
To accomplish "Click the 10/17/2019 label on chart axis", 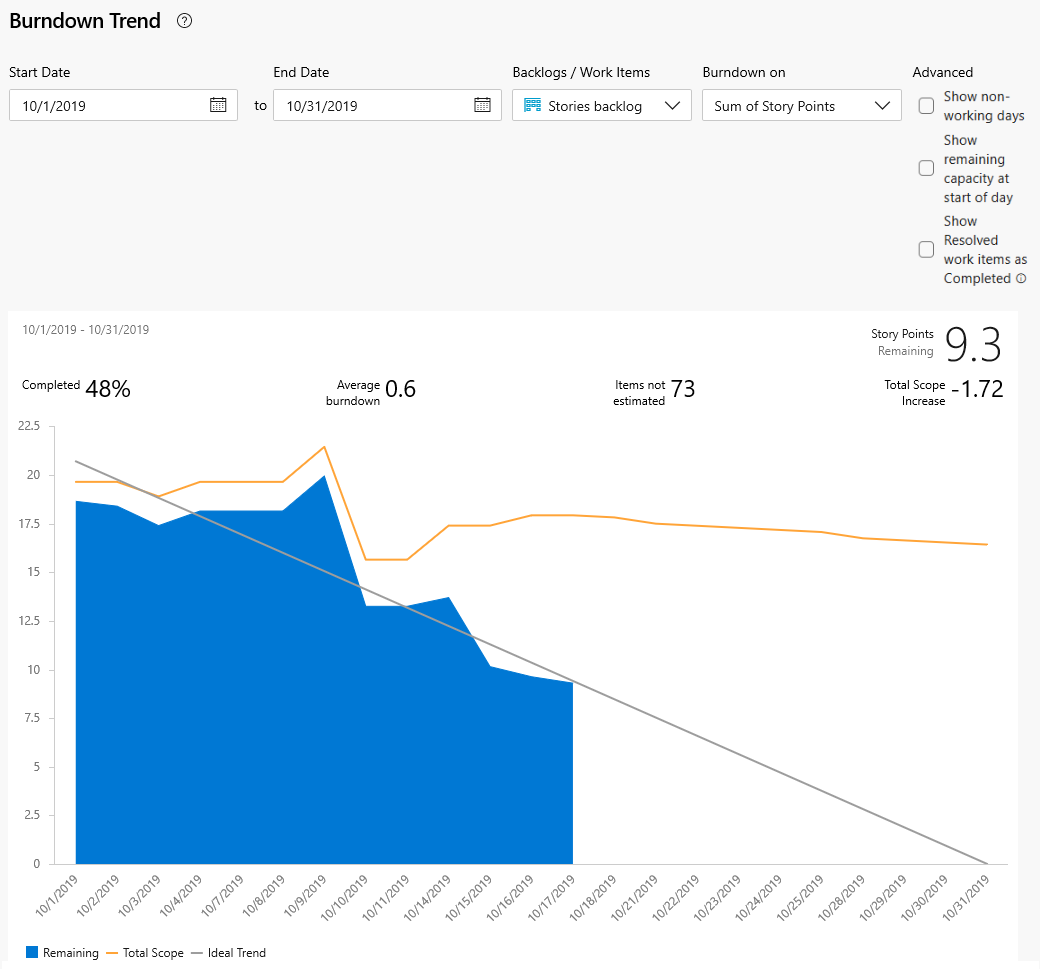I will pyautogui.click(x=552, y=897).
